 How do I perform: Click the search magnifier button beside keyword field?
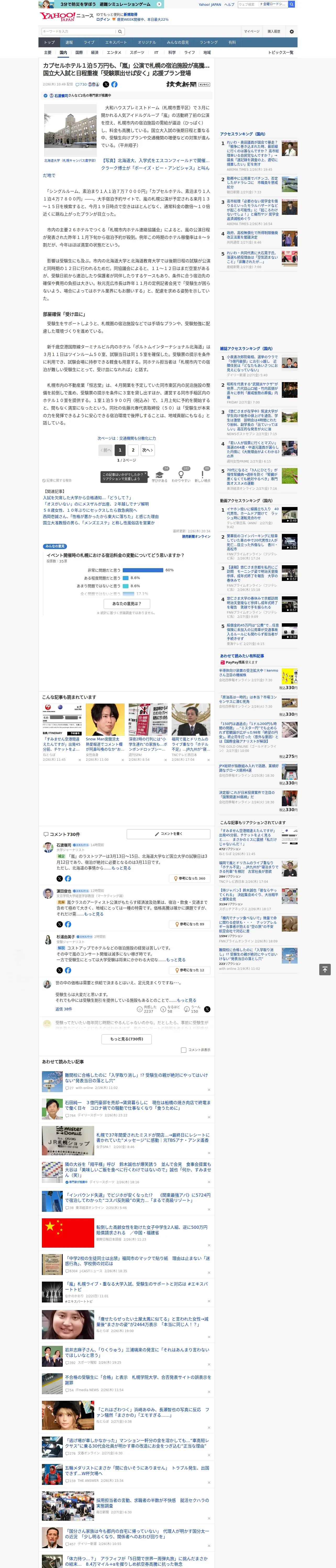point(120,32)
